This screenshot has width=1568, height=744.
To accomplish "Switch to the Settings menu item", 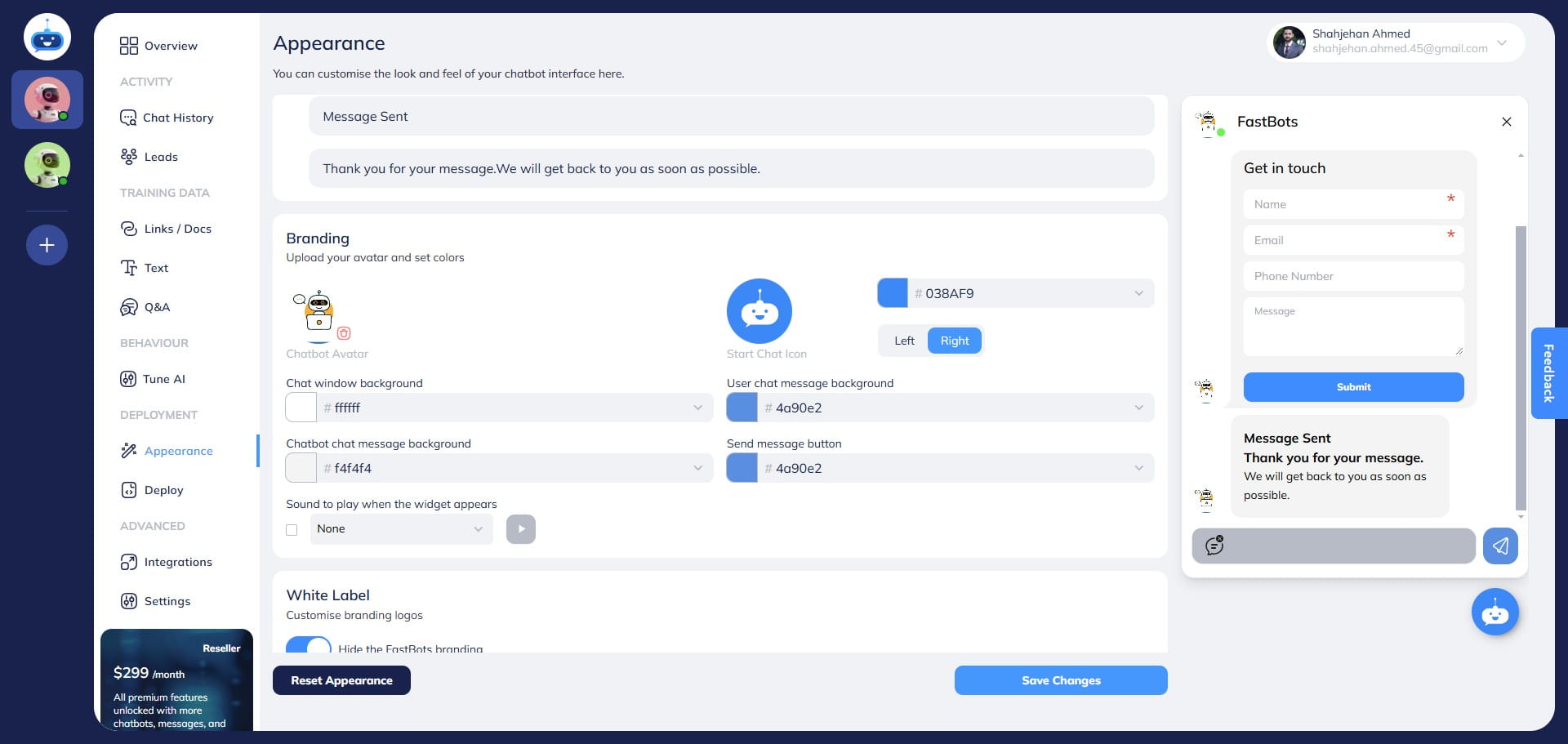I will (167, 601).
